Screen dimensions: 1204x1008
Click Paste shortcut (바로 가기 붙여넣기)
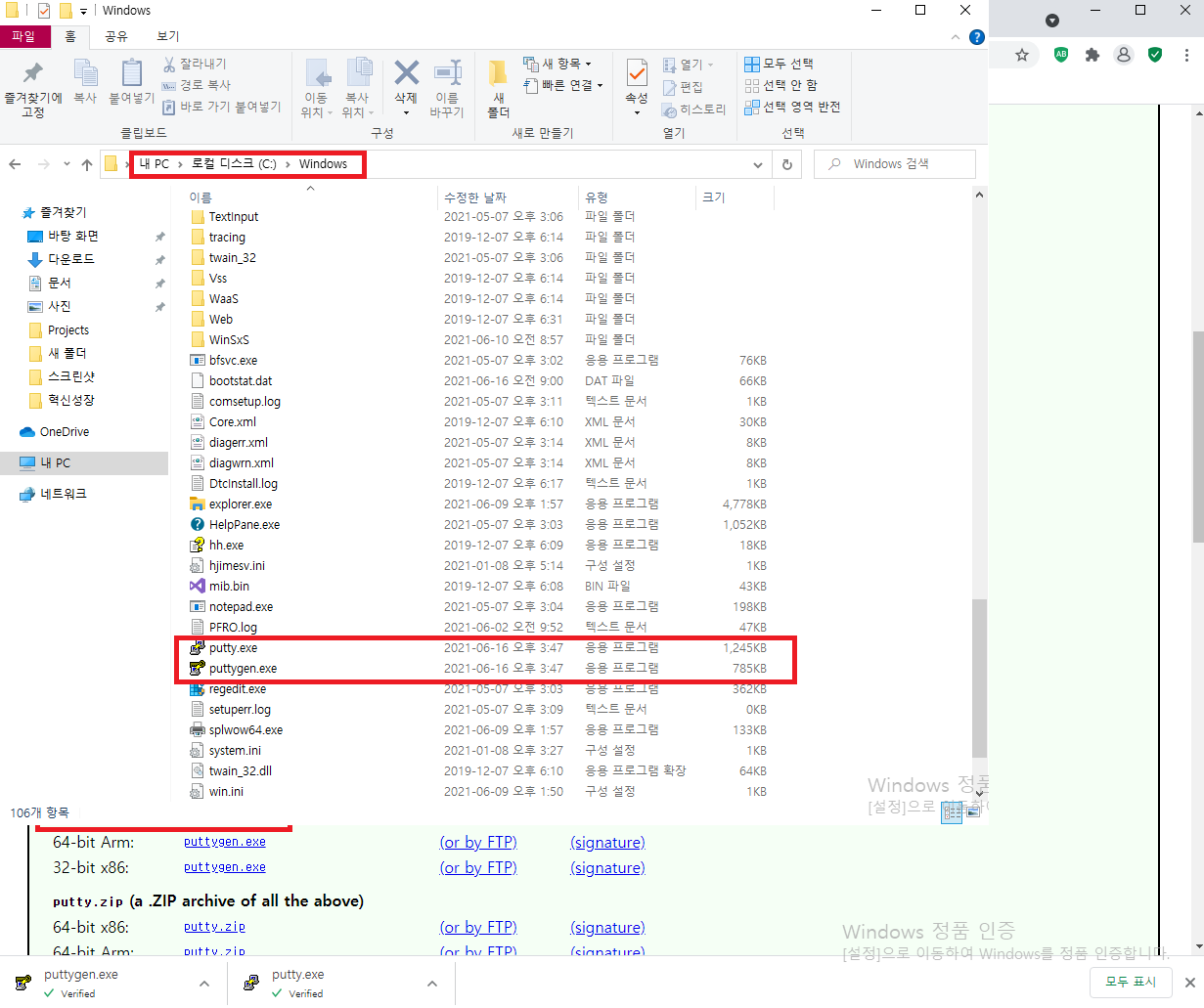pos(221,107)
